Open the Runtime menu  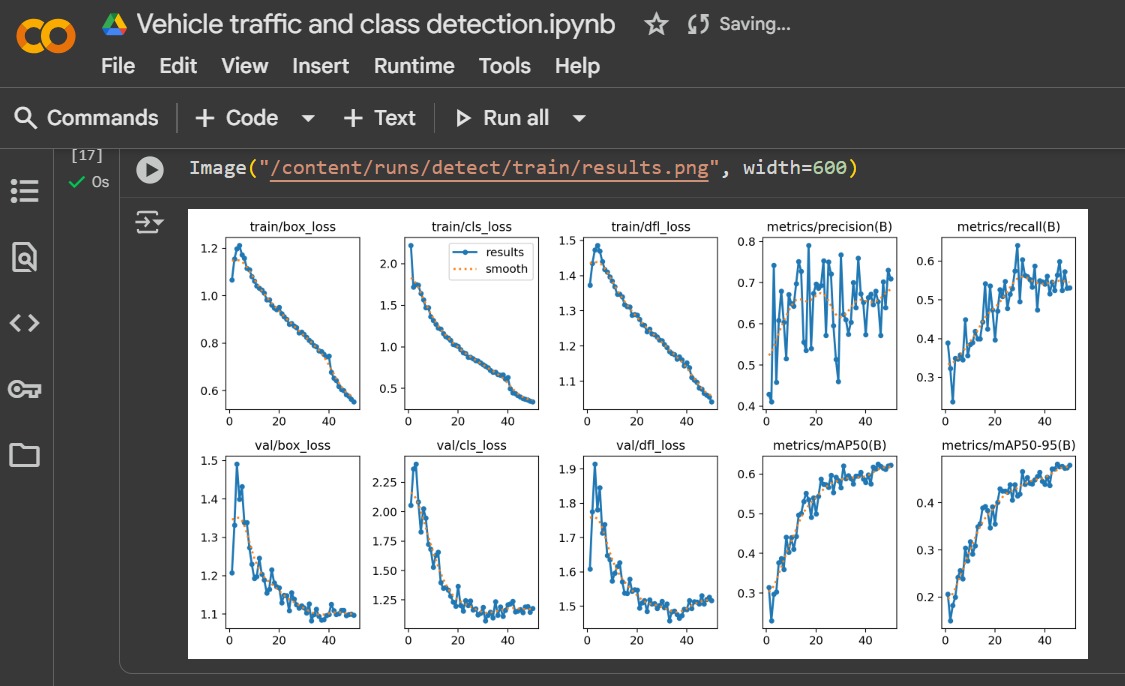pyautogui.click(x=414, y=66)
